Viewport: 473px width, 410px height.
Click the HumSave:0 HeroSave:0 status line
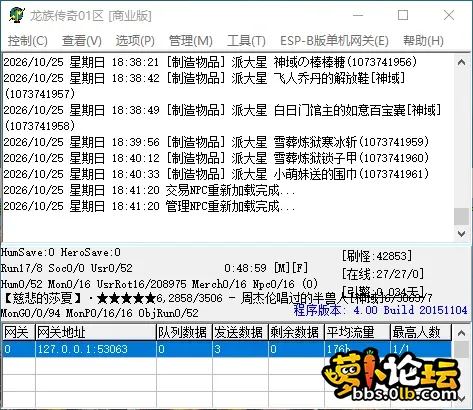tap(61, 252)
